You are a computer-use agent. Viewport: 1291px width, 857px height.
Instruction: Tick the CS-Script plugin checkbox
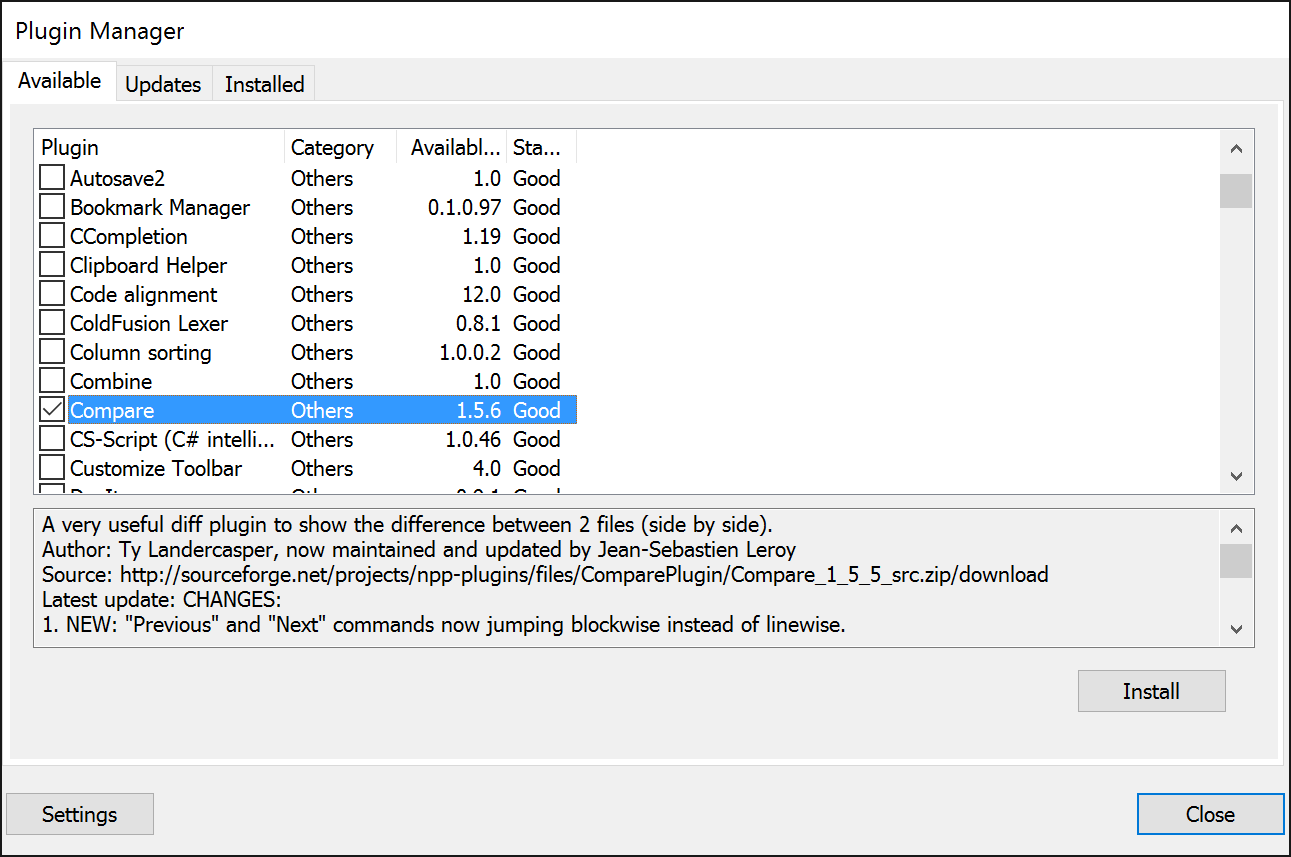(52, 439)
